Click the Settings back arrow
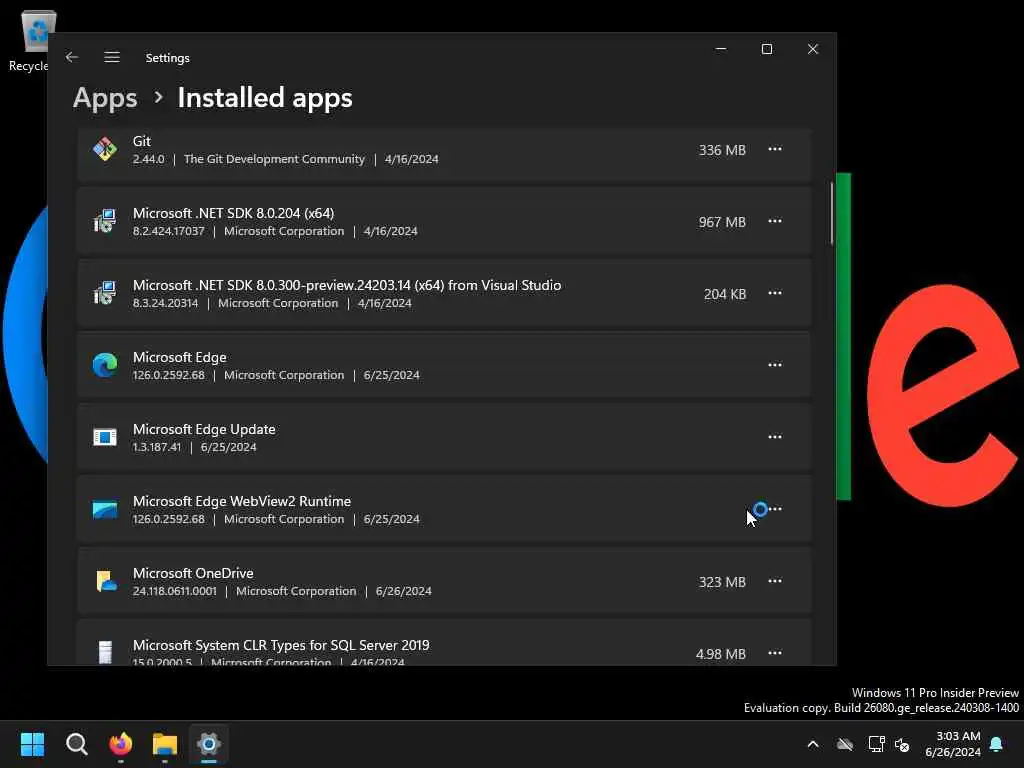Image resolution: width=1024 pixels, height=768 pixels. click(72, 57)
